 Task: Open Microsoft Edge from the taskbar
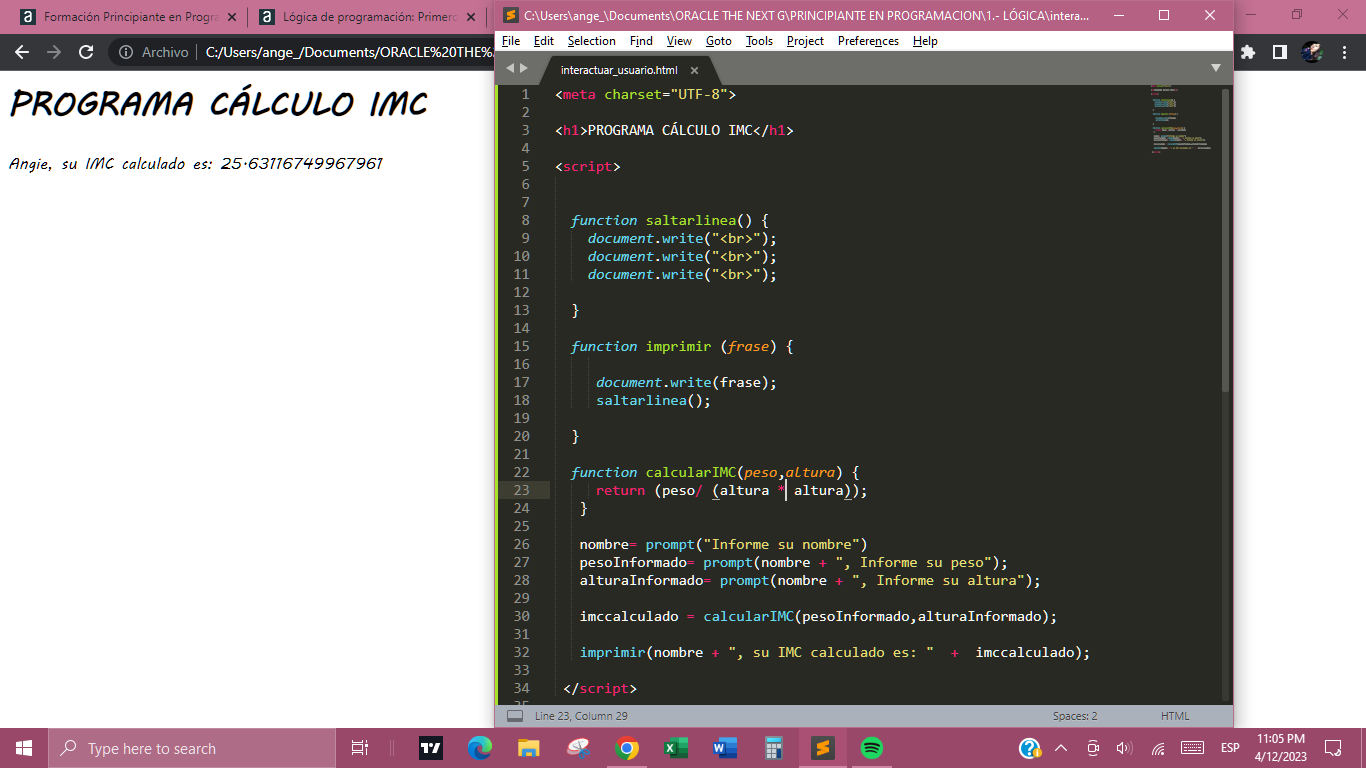(x=480, y=748)
